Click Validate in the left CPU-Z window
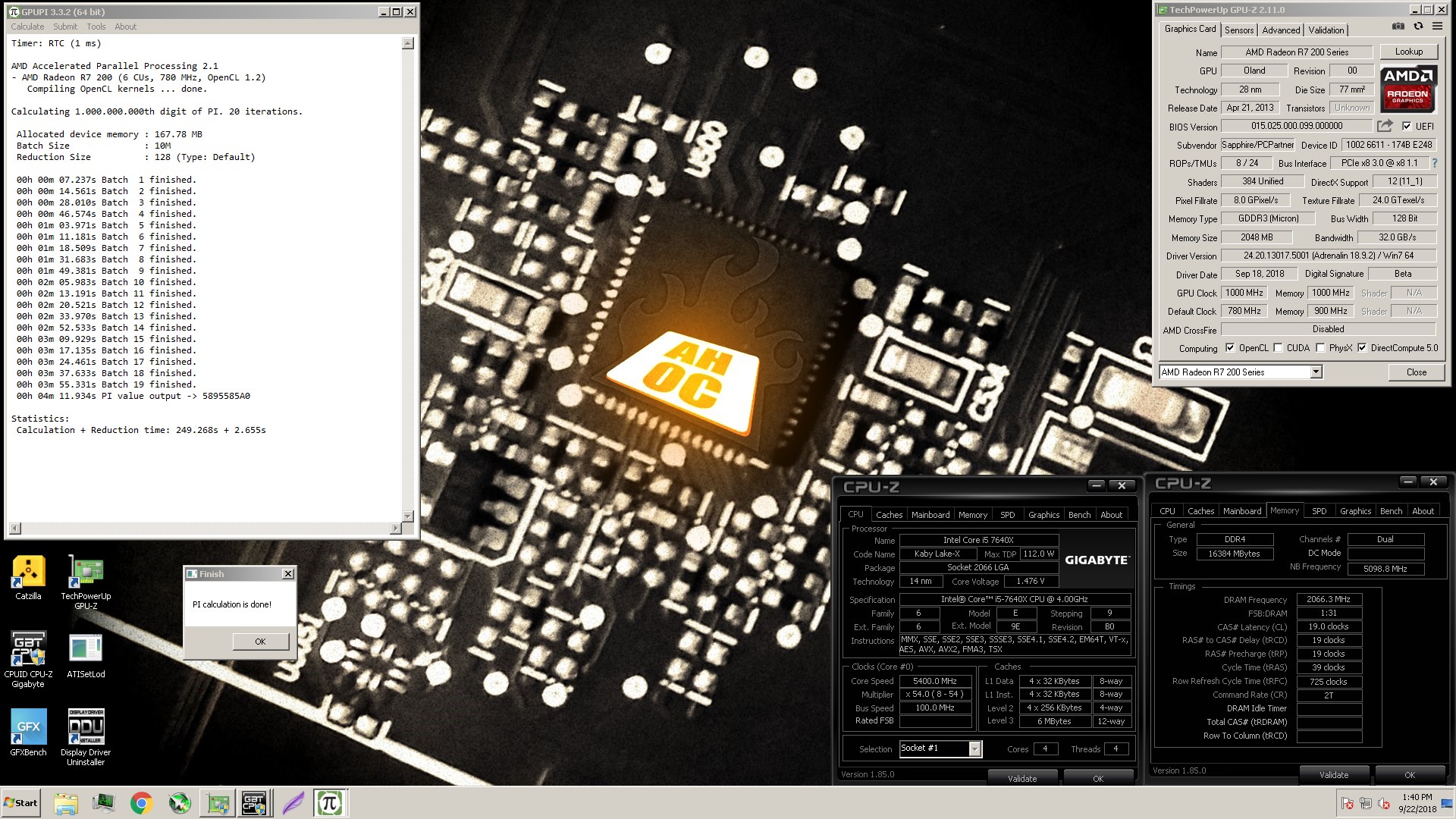 coord(1022,779)
